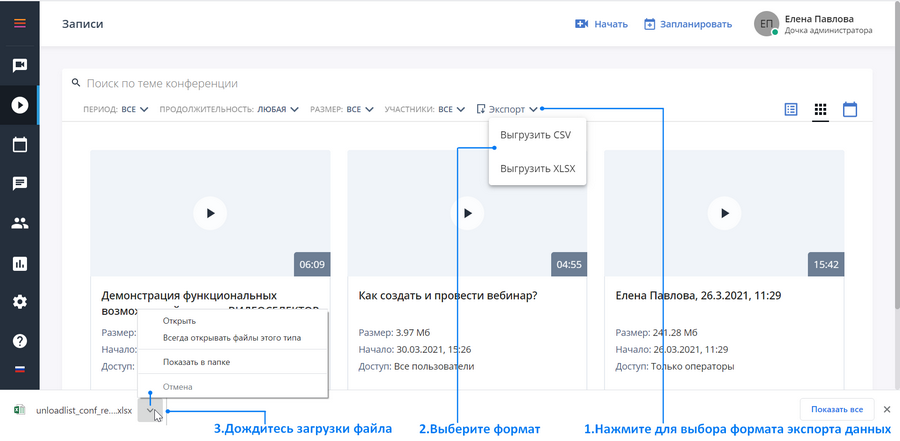Play the 04:55 webinar recording
Screen dimensions: 900x441
coord(467,214)
